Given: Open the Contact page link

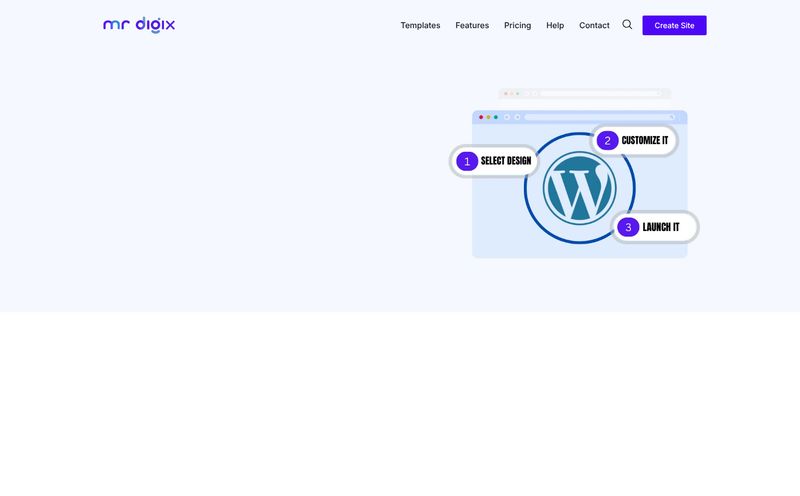Looking at the screenshot, I should click(x=594, y=26).
